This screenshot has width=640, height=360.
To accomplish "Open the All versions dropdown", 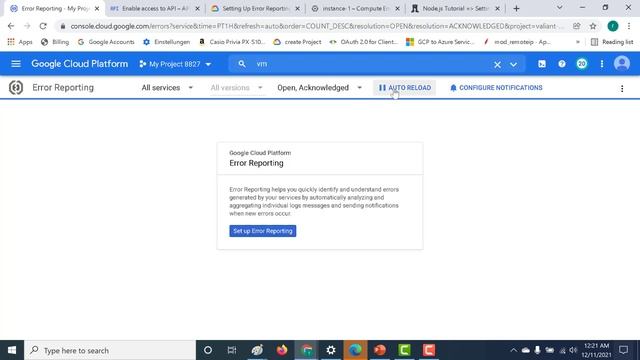I will pos(236,88).
